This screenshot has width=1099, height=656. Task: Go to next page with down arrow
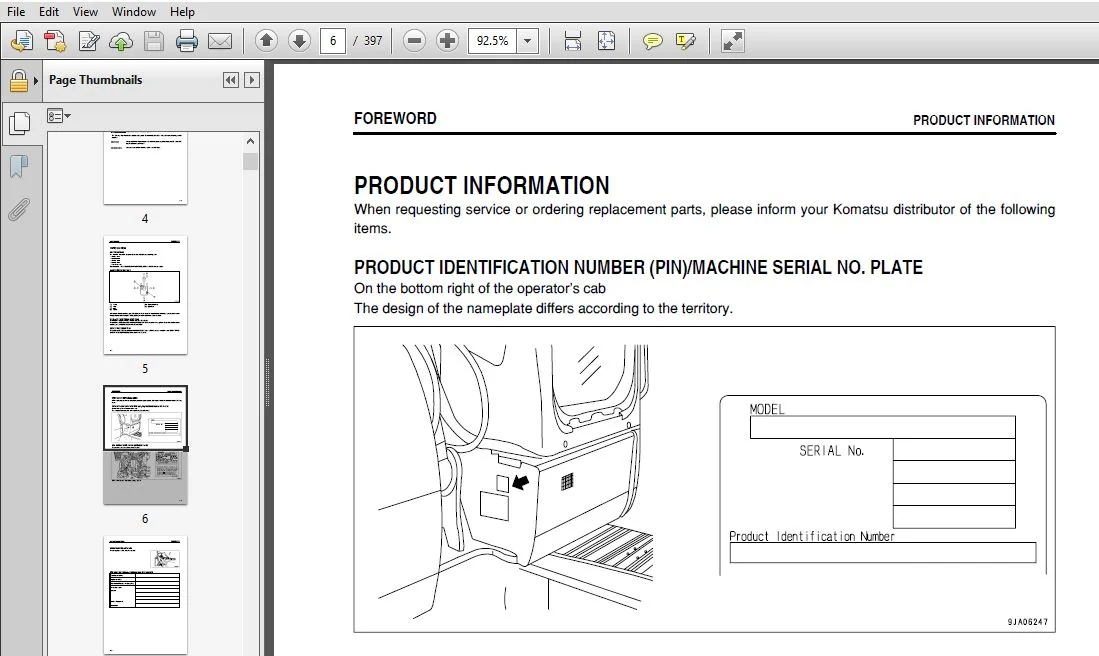click(299, 41)
